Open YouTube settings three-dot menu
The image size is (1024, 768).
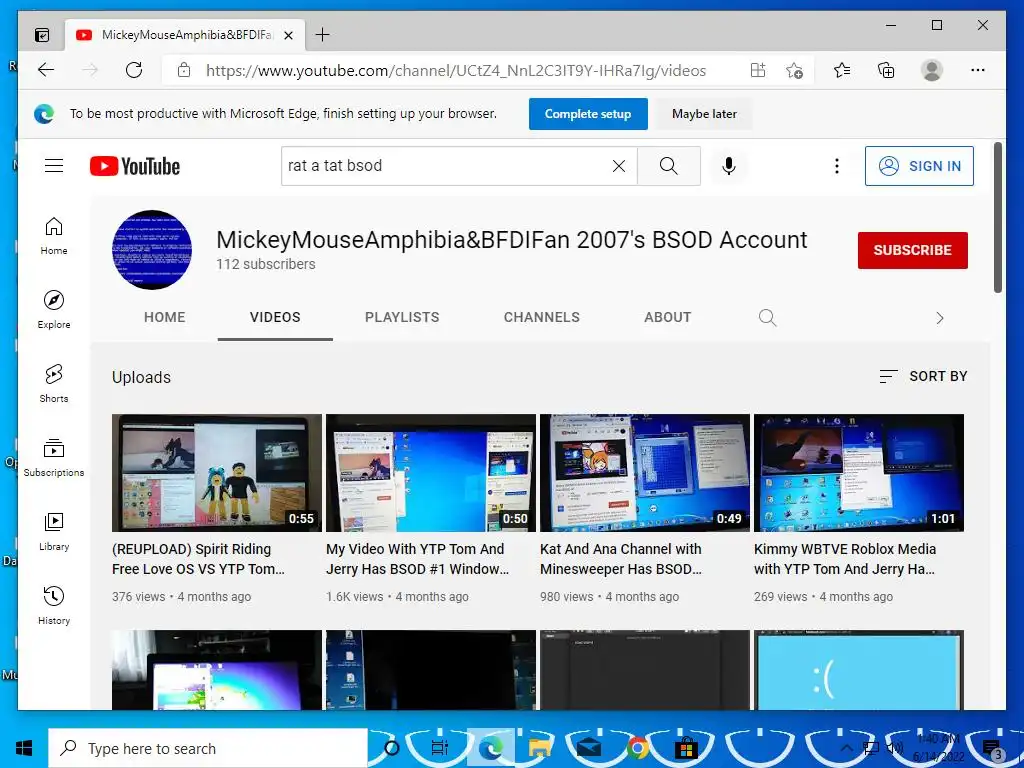click(x=837, y=166)
